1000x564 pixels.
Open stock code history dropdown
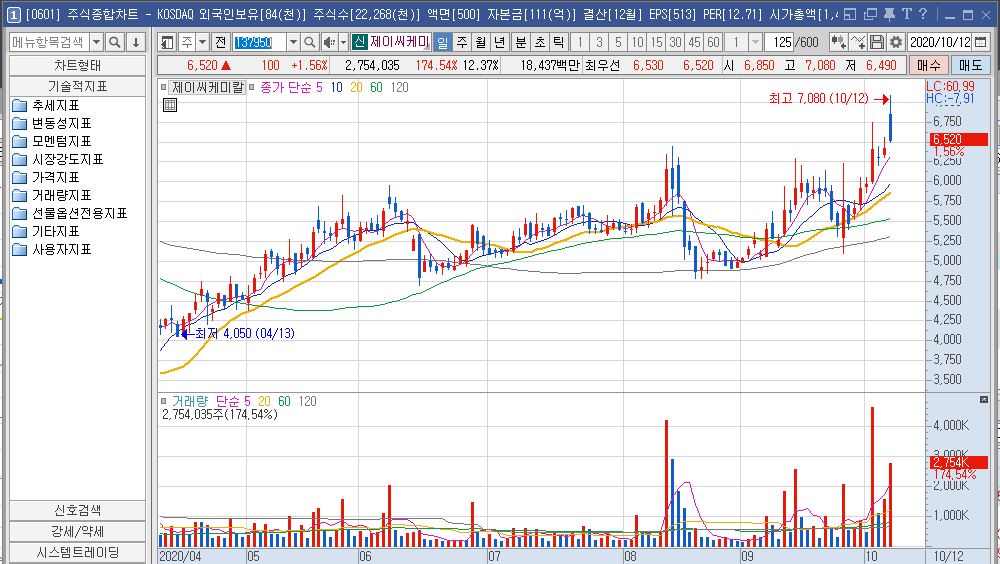pos(293,43)
